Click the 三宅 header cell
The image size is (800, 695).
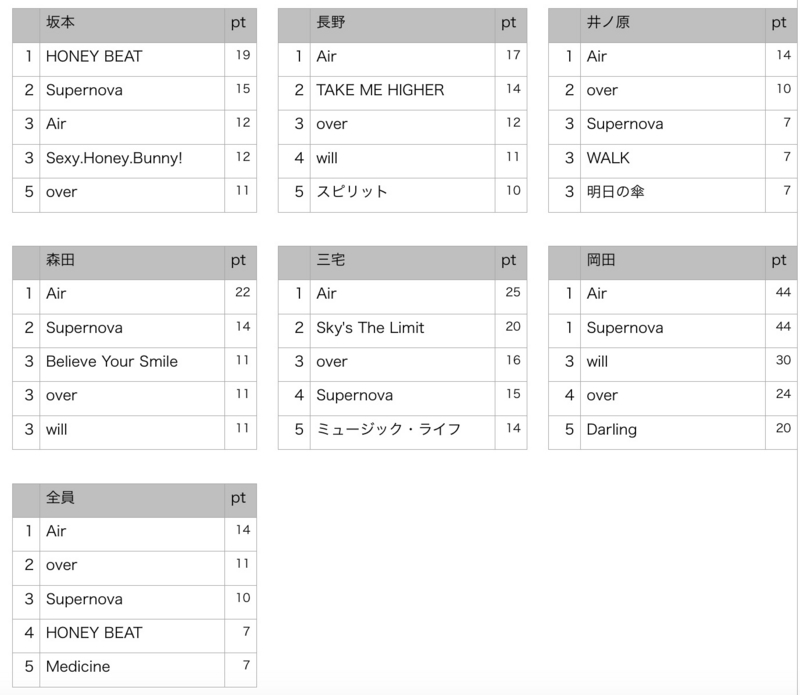(x=403, y=263)
